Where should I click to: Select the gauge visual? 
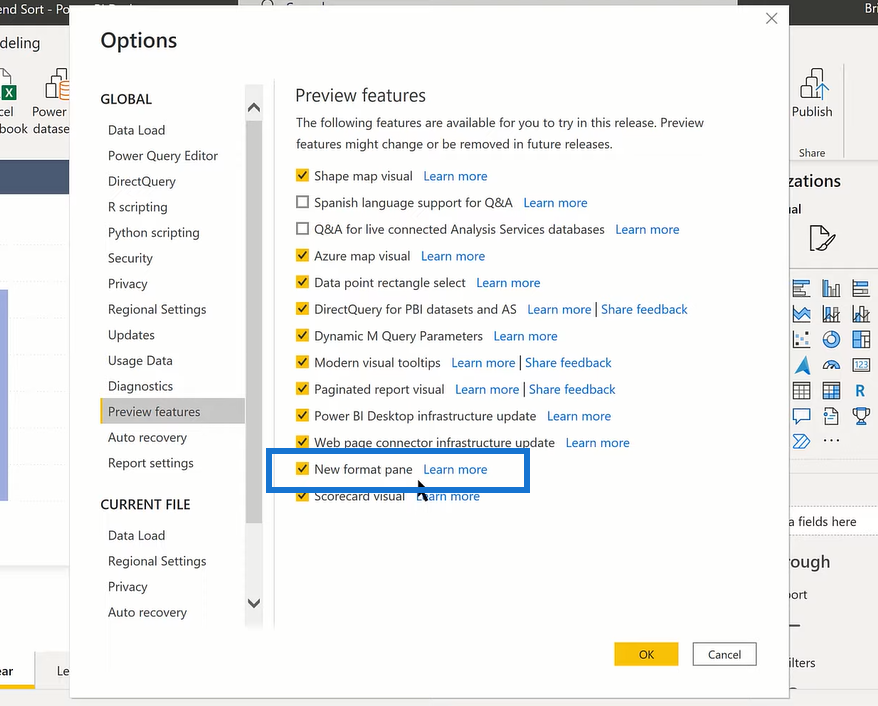831,365
